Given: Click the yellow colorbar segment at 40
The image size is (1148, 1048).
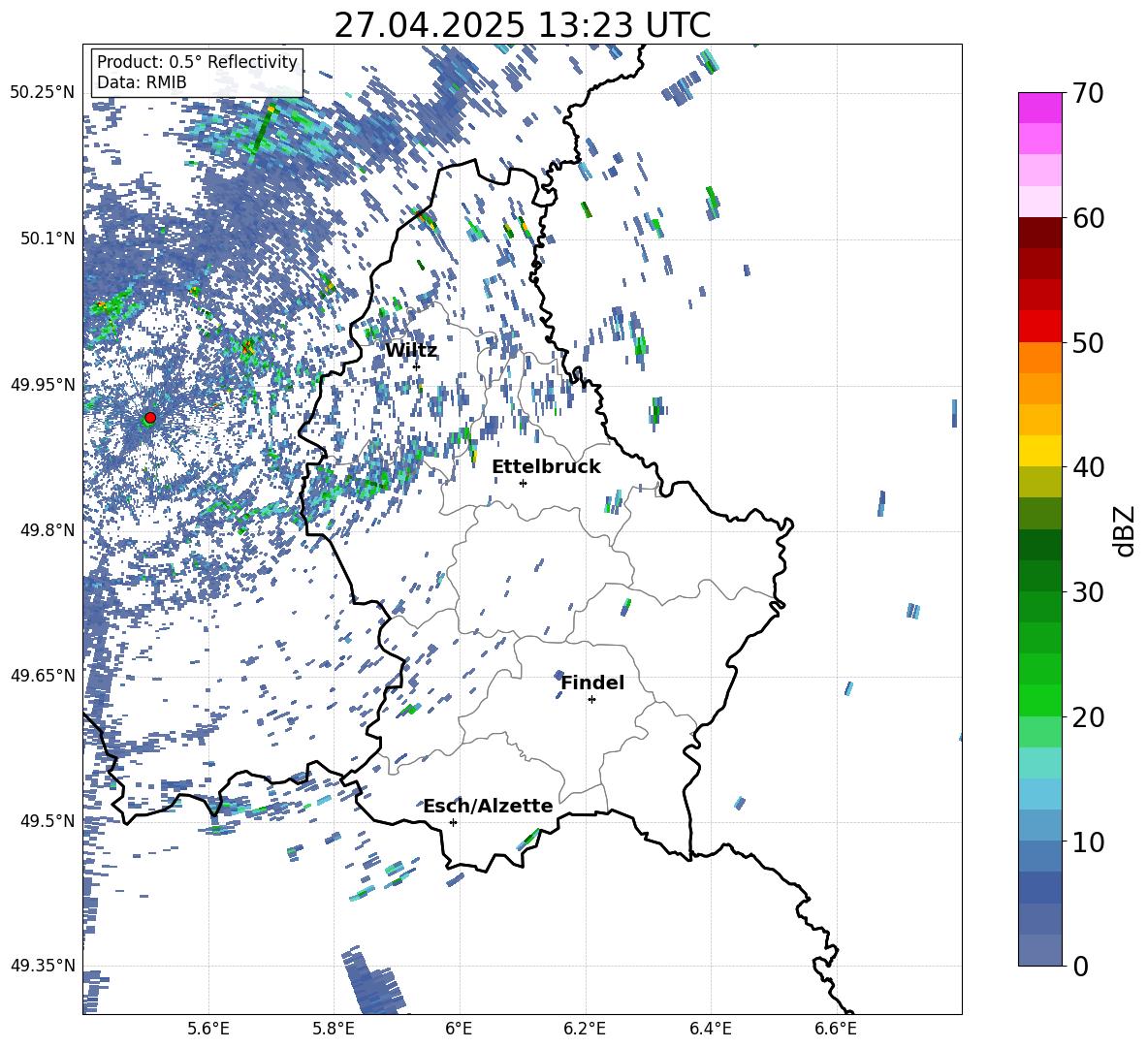Looking at the screenshot, I should tap(1040, 451).
